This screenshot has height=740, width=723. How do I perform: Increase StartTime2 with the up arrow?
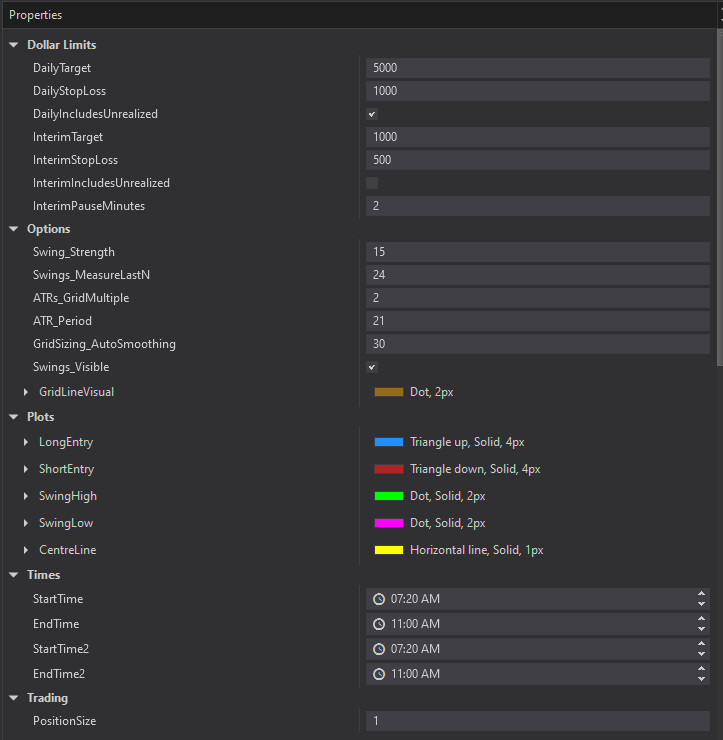click(x=701, y=644)
